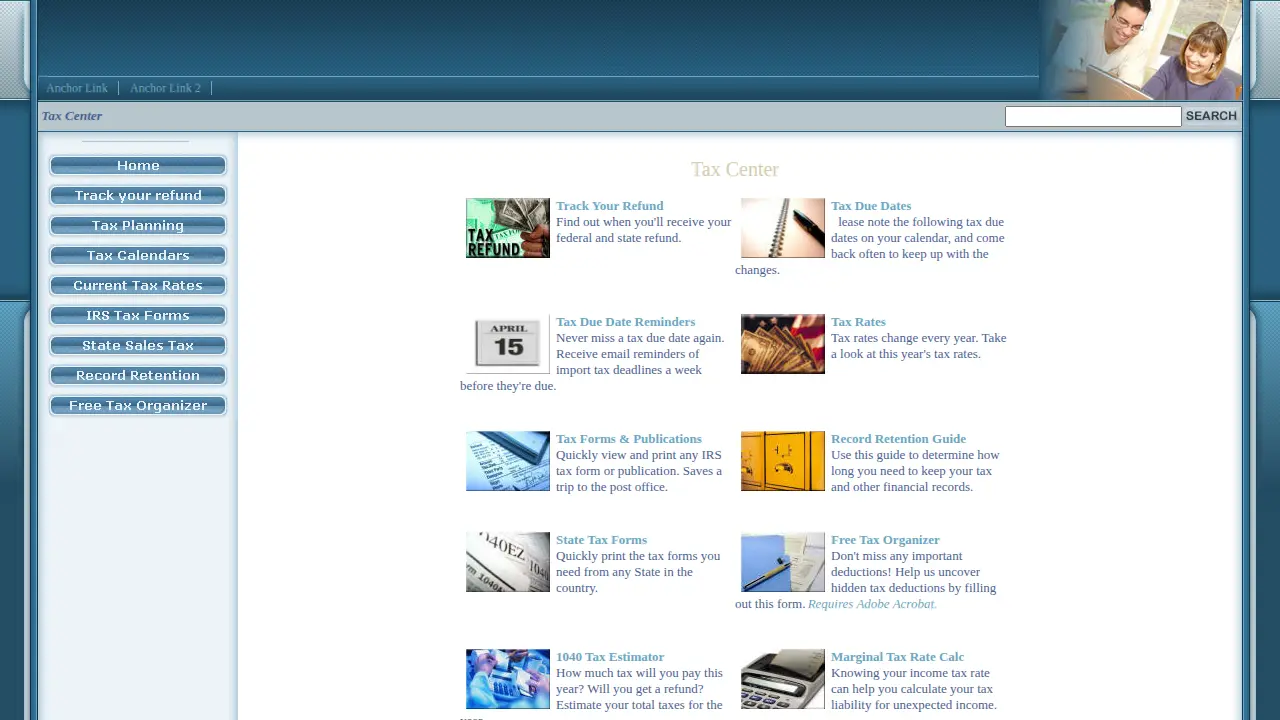Open the Tax Rates heading link

pos(858,322)
